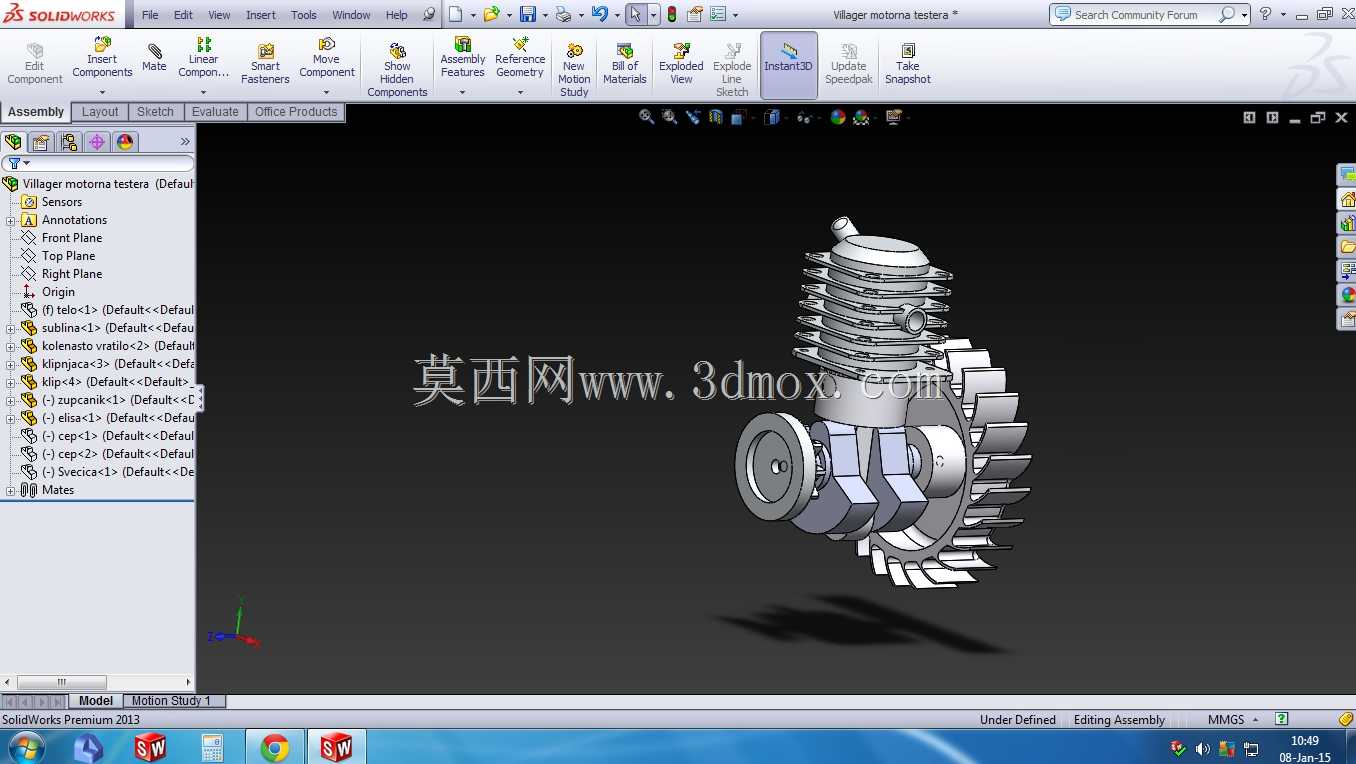The height and width of the screenshot is (764, 1356).
Task: Expand the kolenasto vratilo<2> node
Action: click(11, 346)
